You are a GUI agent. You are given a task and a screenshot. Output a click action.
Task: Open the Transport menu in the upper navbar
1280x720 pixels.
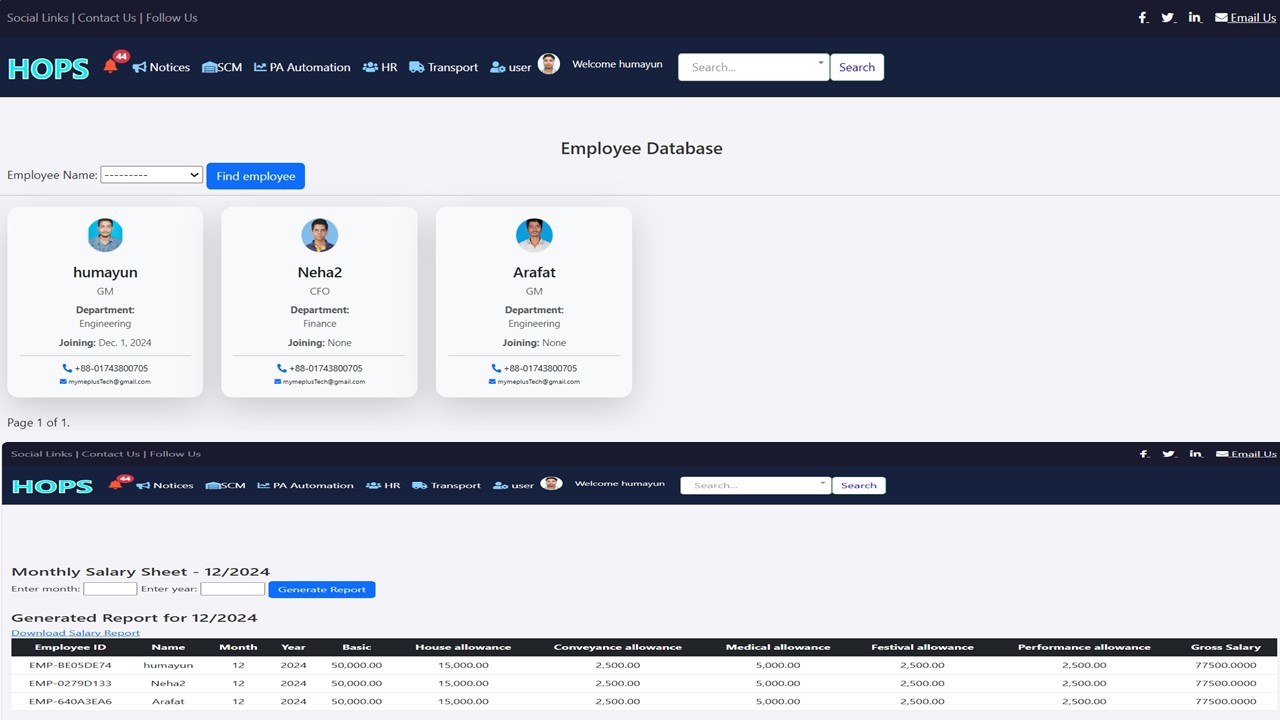click(444, 67)
